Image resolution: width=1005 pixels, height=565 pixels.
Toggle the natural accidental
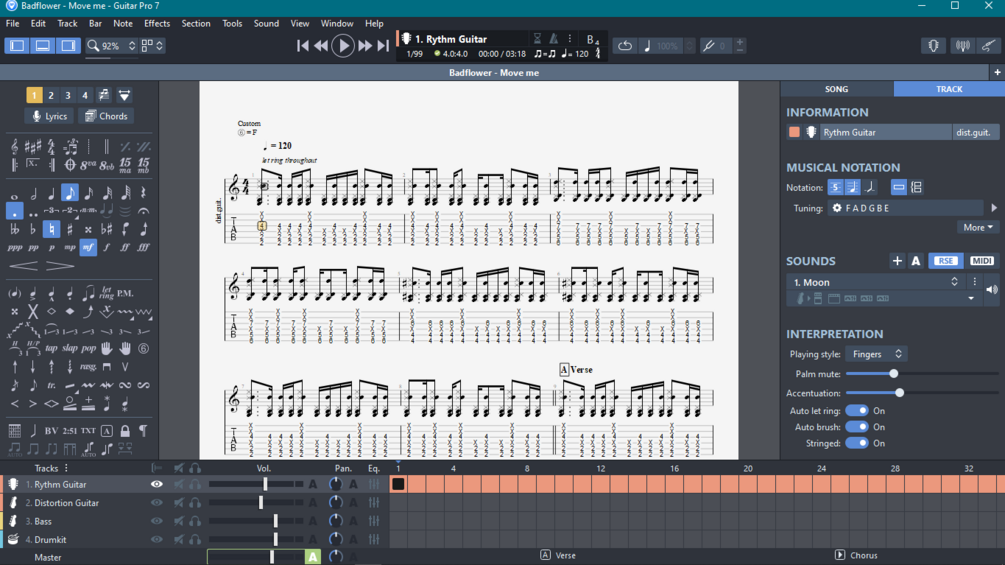51,229
